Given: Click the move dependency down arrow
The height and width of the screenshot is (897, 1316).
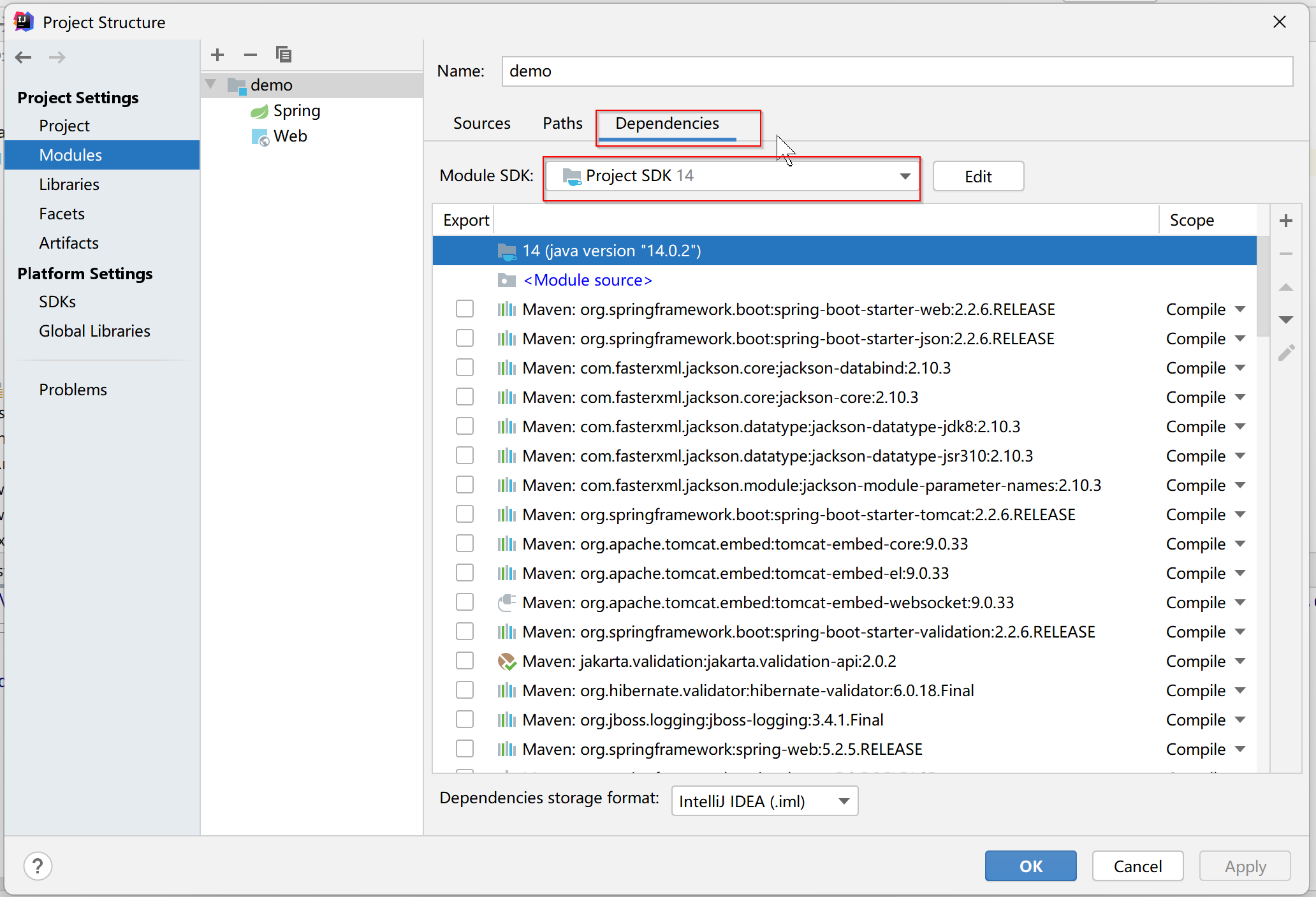Looking at the screenshot, I should [x=1286, y=319].
